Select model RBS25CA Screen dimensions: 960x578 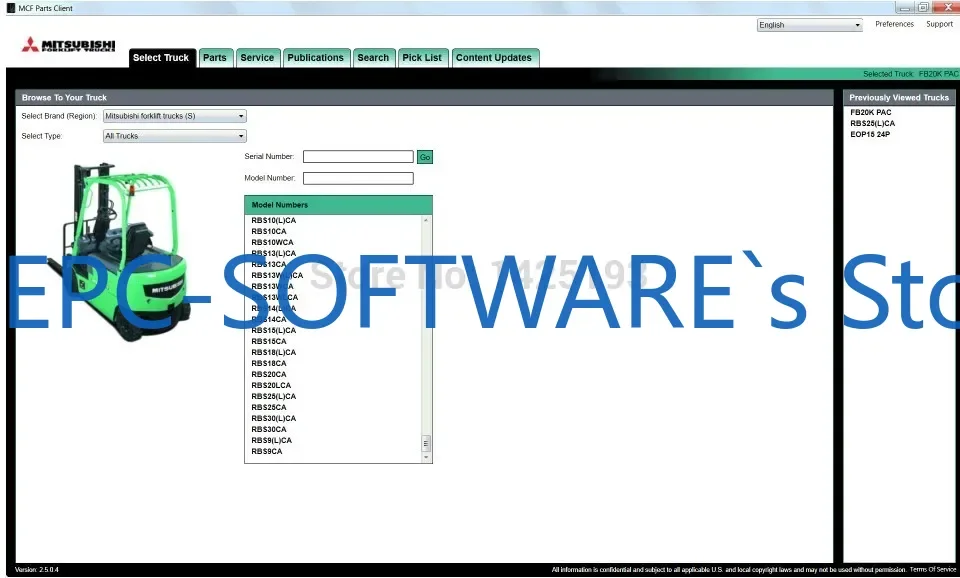[269, 408]
